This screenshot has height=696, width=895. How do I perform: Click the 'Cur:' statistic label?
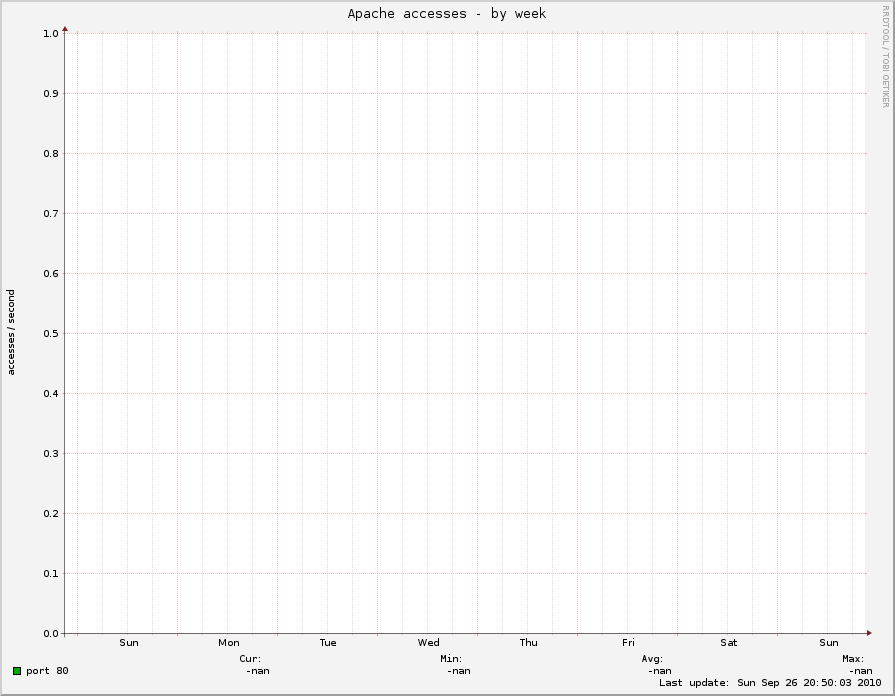(251, 659)
